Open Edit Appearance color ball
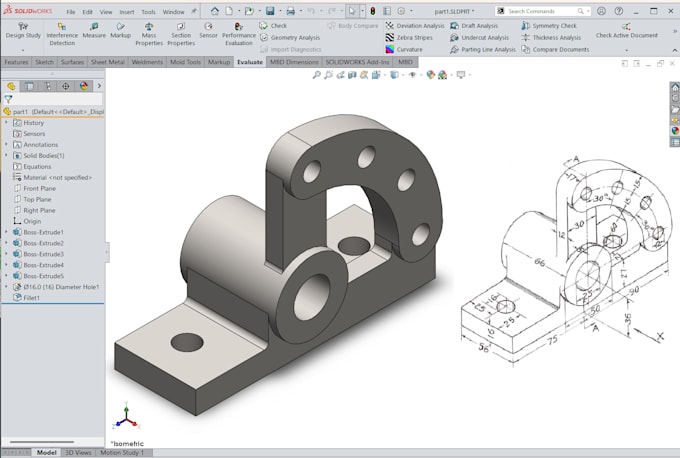Screen dimensions: 680x458 coord(430,75)
